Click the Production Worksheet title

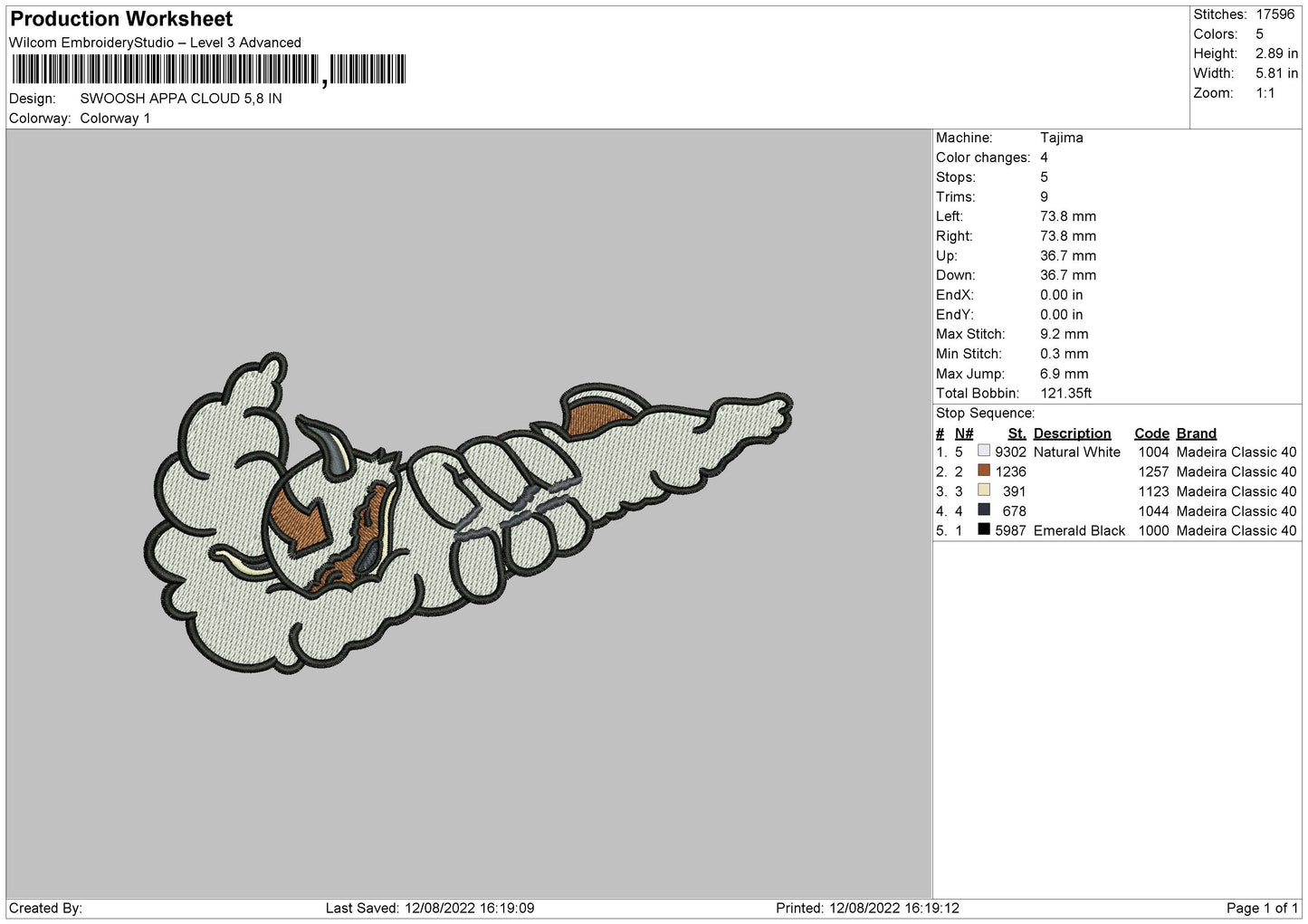tap(121, 19)
